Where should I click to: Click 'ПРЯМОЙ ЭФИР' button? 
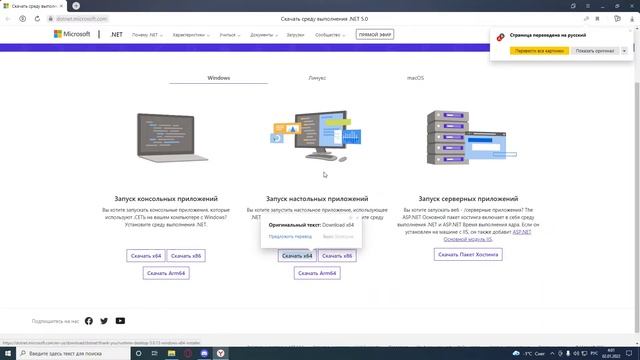click(375, 35)
